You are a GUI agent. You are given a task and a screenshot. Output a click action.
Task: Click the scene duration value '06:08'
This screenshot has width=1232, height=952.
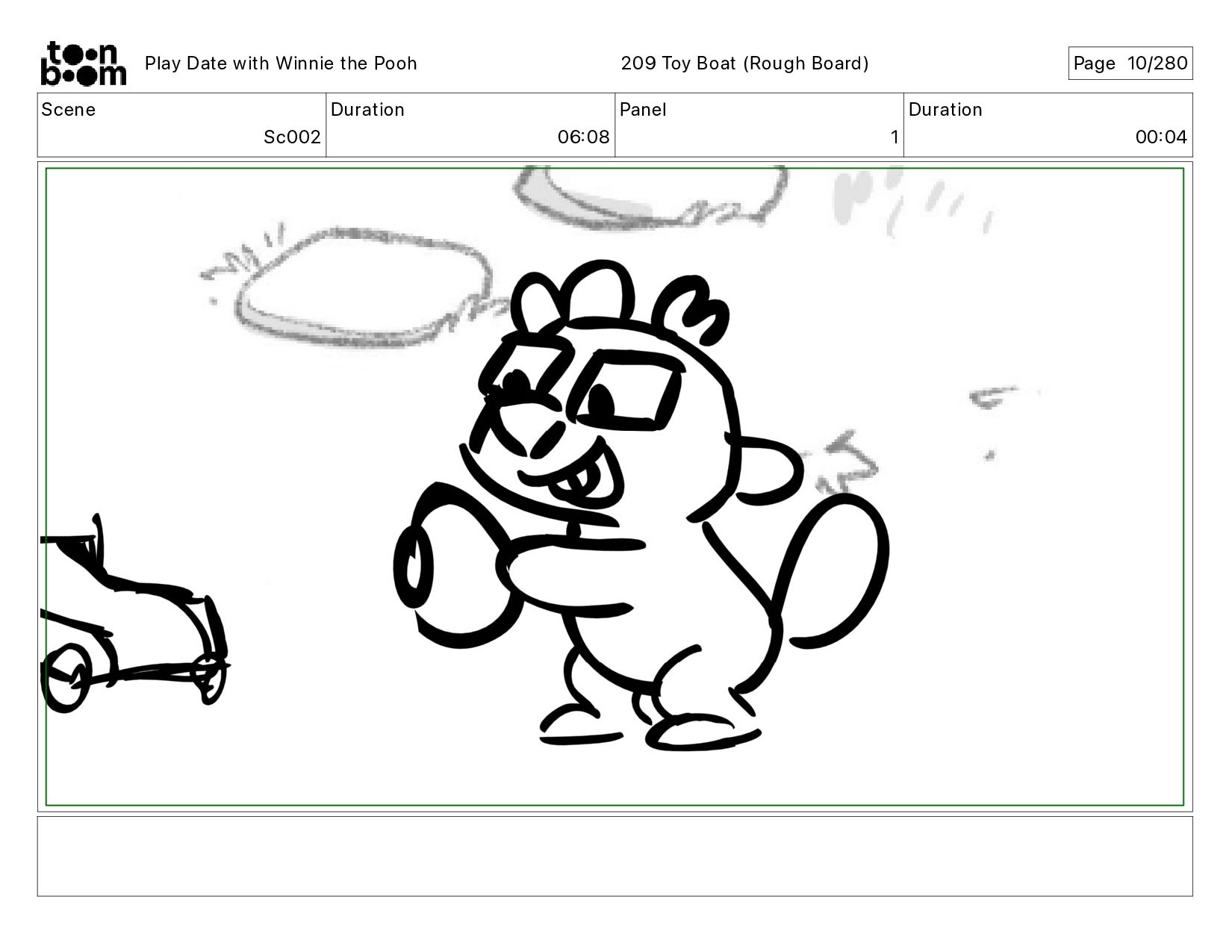point(583,137)
